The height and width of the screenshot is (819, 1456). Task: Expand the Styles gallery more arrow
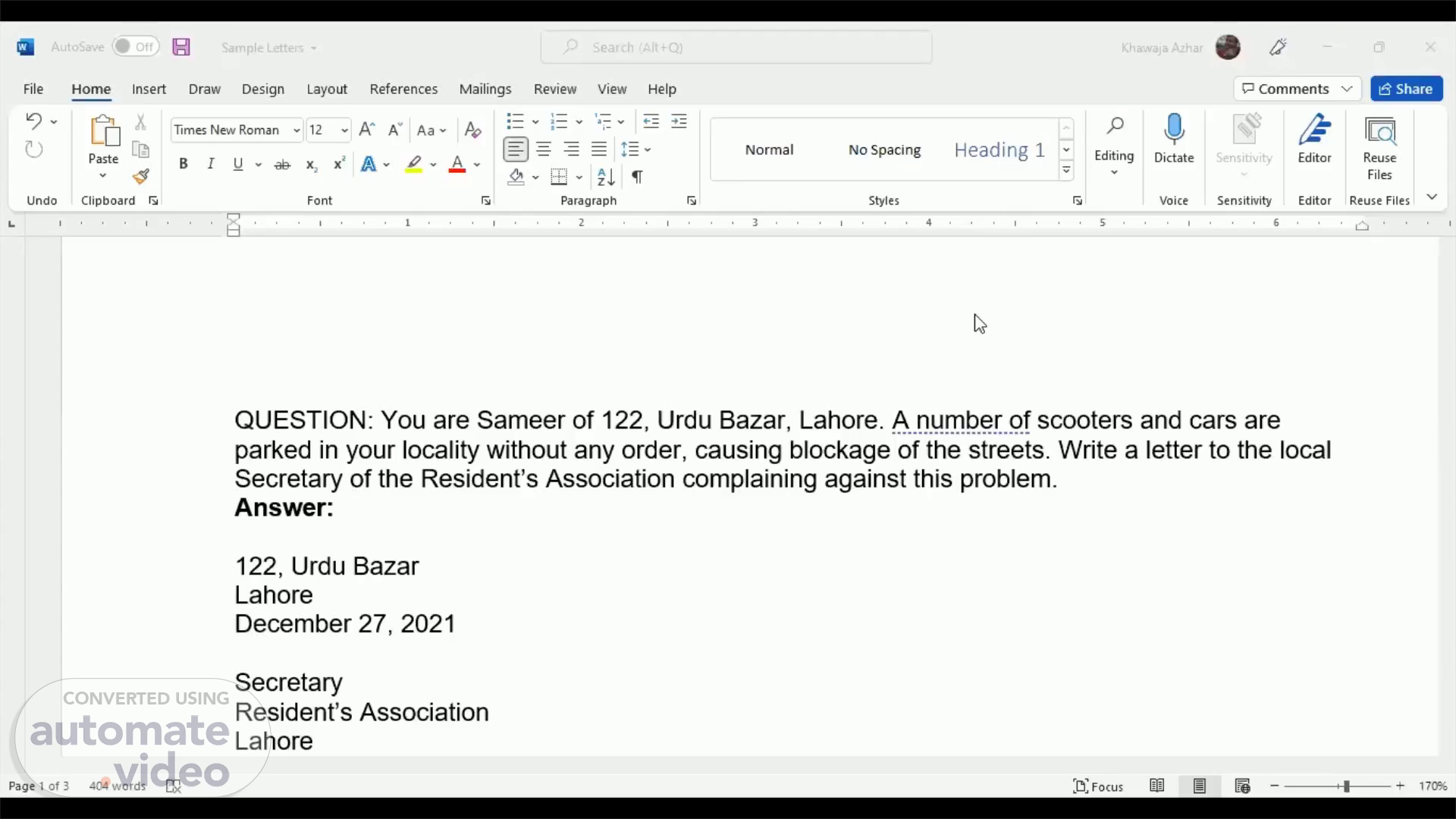tap(1066, 171)
